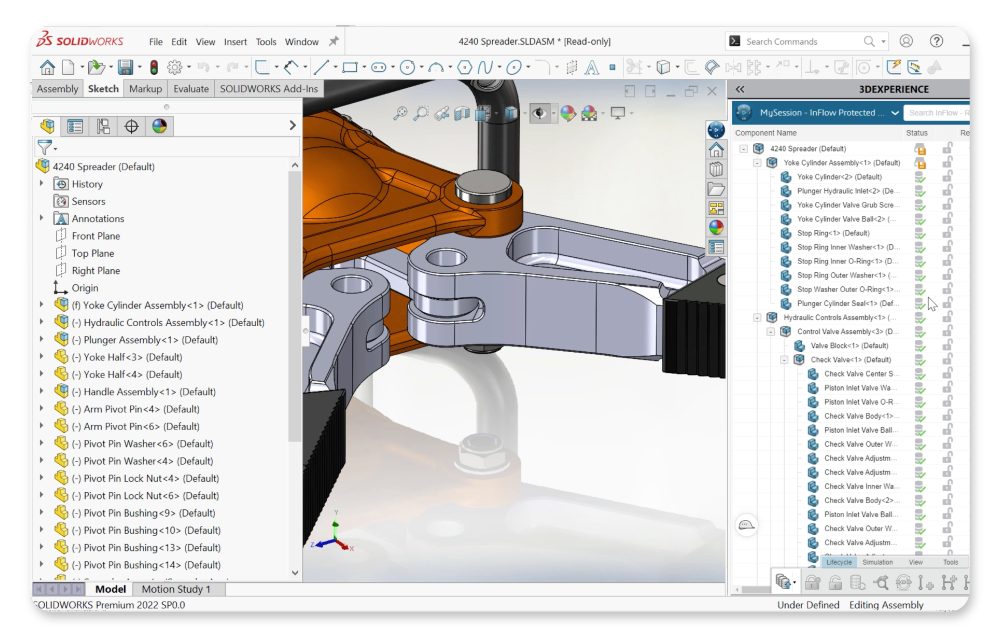
Task: Click the Section View icon
Action: pyautogui.click(x=462, y=113)
